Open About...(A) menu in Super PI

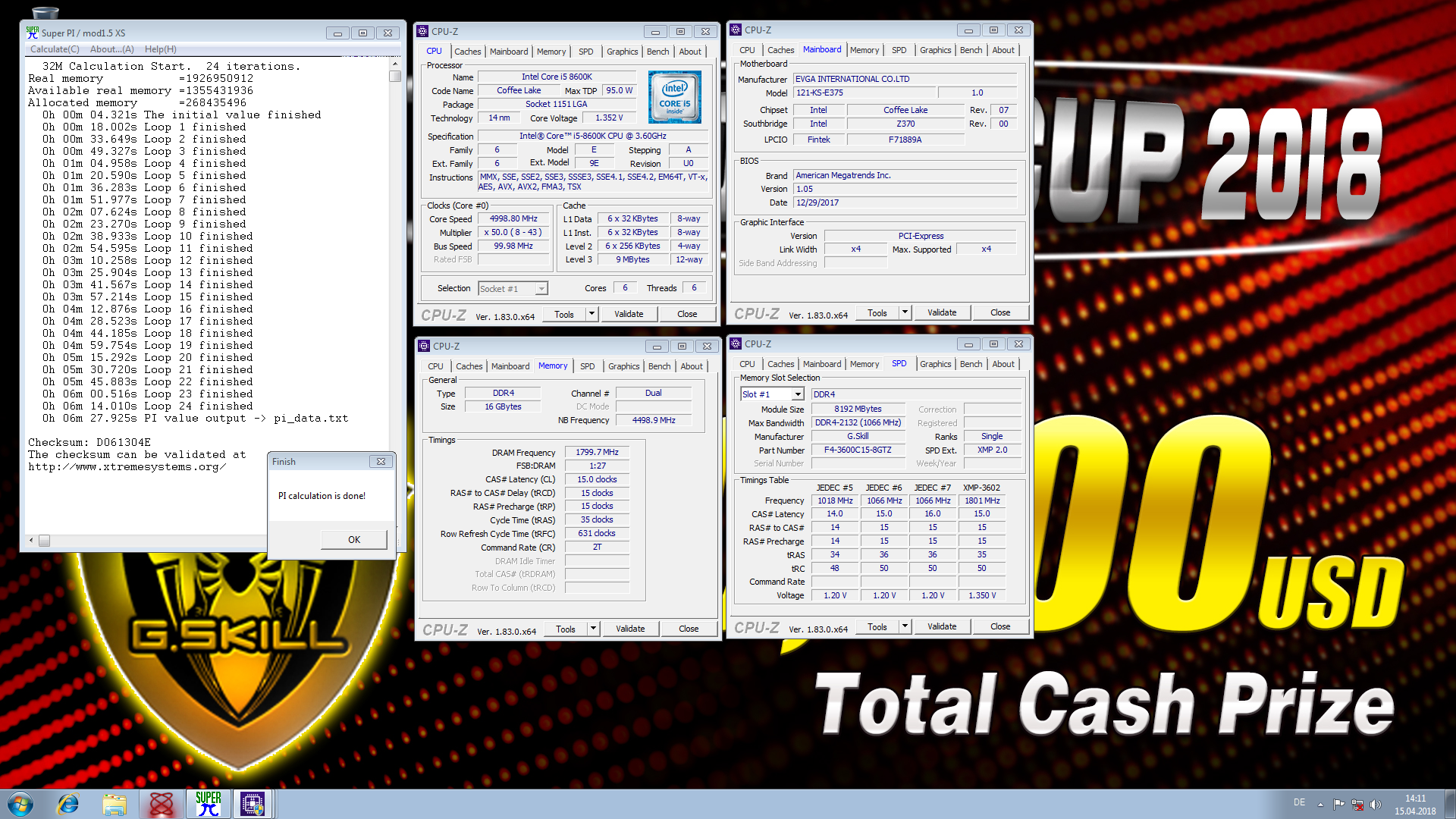112,49
